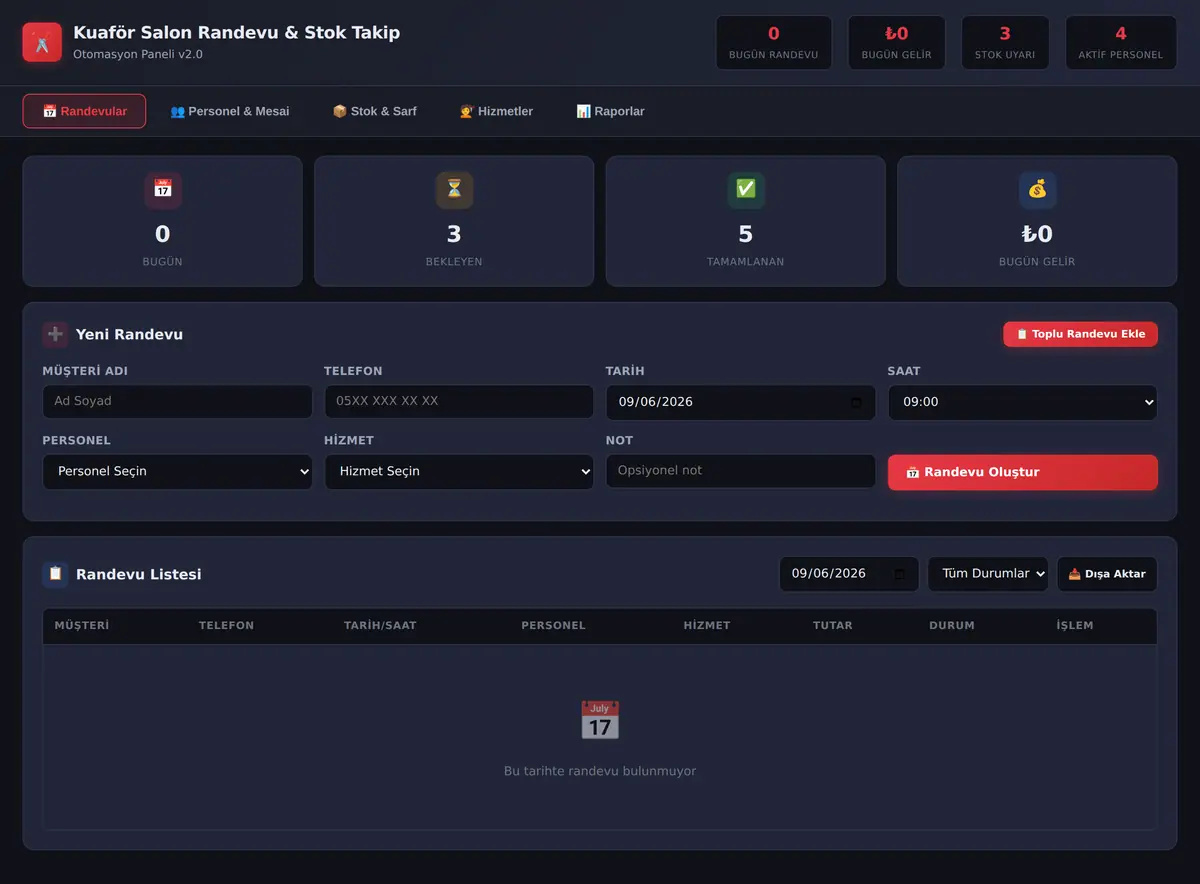This screenshot has width=1200, height=884.
Task: Go to the Stok & Sarf tab
Action: [x=374, y=111]
